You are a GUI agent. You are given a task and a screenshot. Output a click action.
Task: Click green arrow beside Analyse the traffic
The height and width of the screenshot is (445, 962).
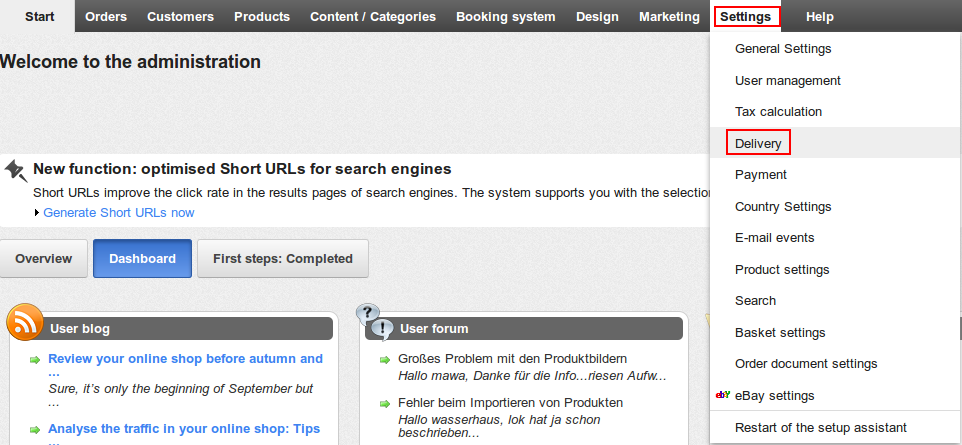(x=35, y=430)
